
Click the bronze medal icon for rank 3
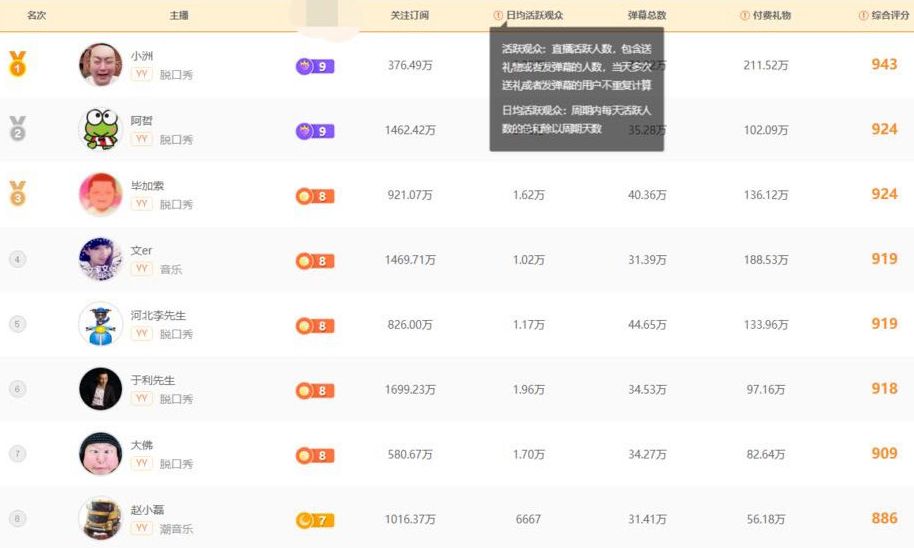17,194
